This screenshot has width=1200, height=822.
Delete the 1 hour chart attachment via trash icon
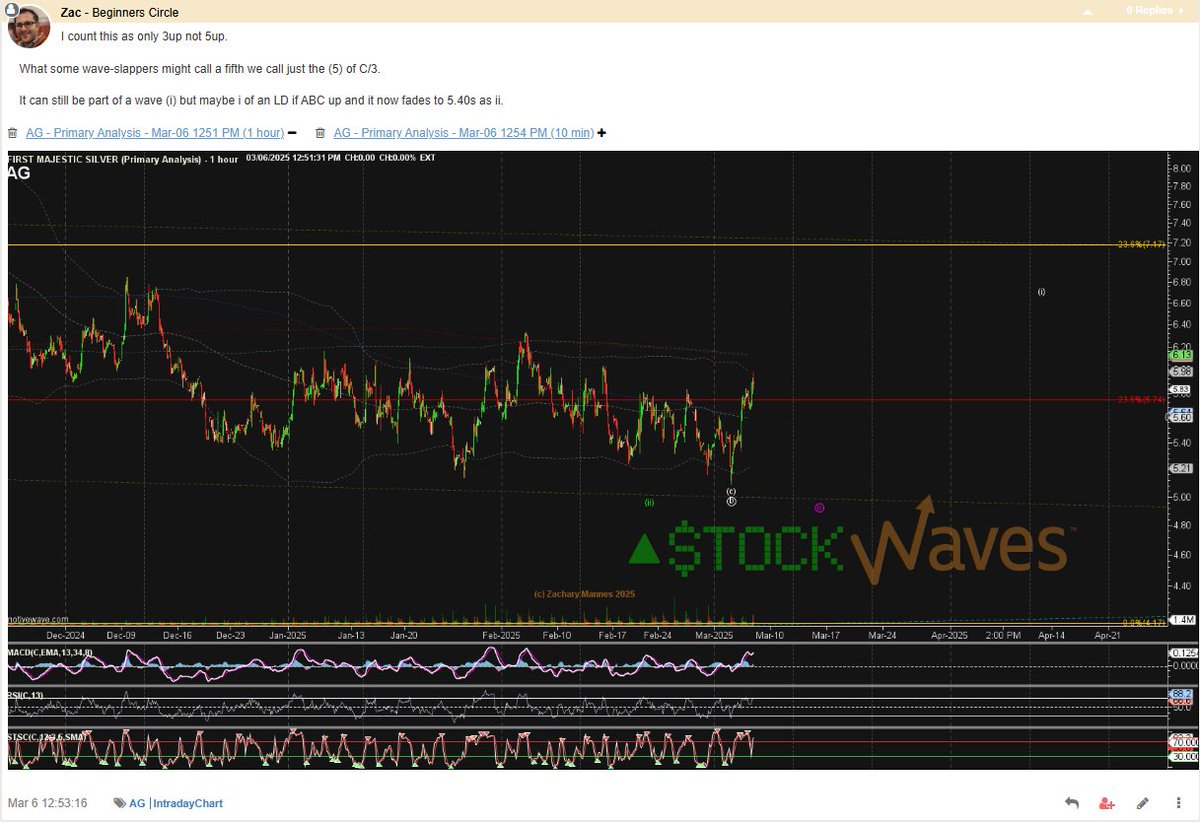pyautogui.click(x=12, y=133)
